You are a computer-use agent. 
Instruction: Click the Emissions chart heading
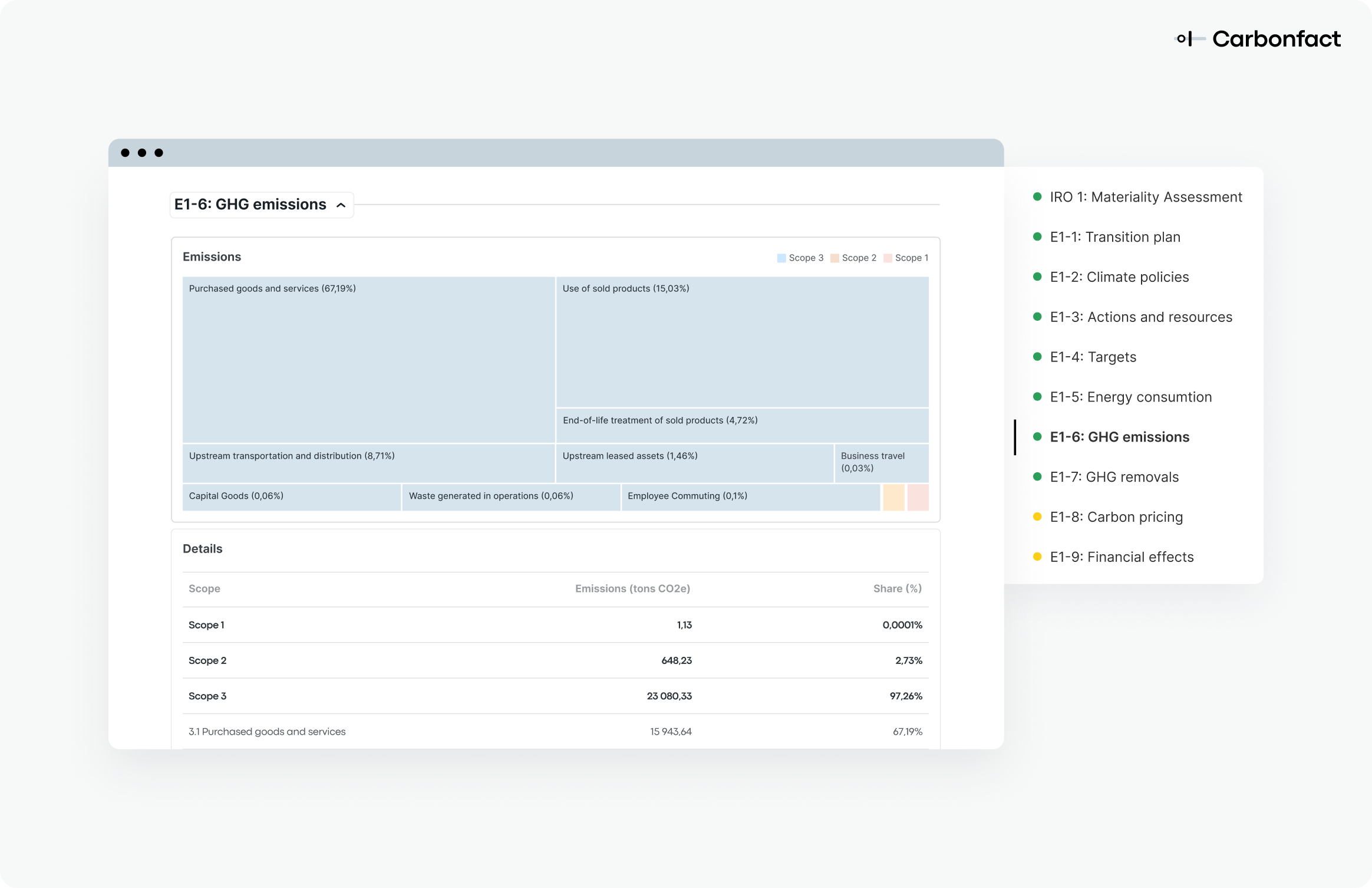212,257
